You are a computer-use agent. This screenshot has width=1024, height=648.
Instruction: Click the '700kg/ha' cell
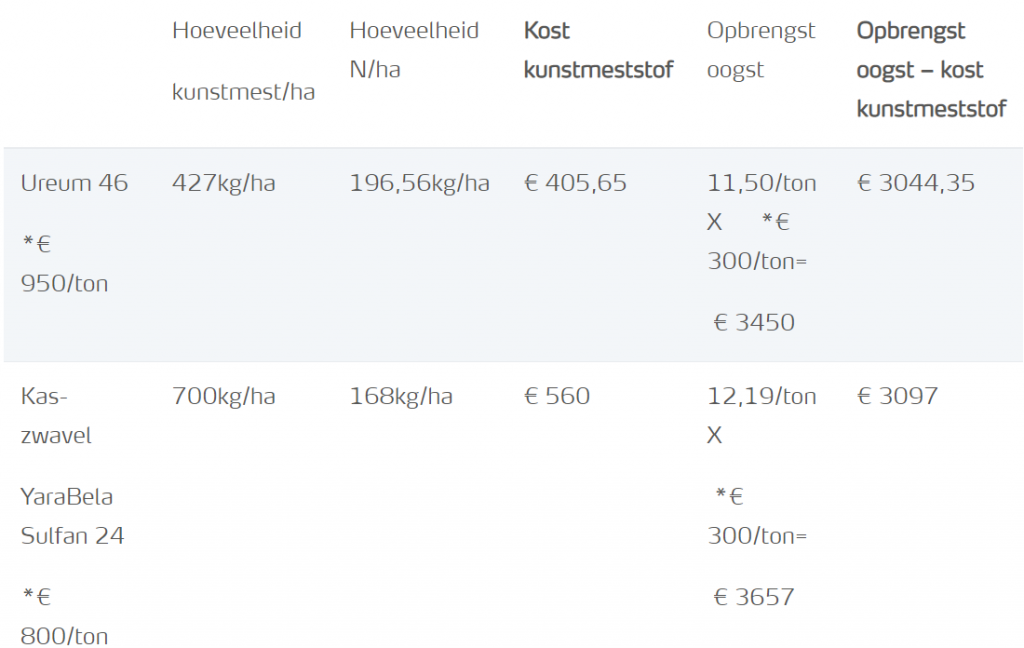point(223,396)
